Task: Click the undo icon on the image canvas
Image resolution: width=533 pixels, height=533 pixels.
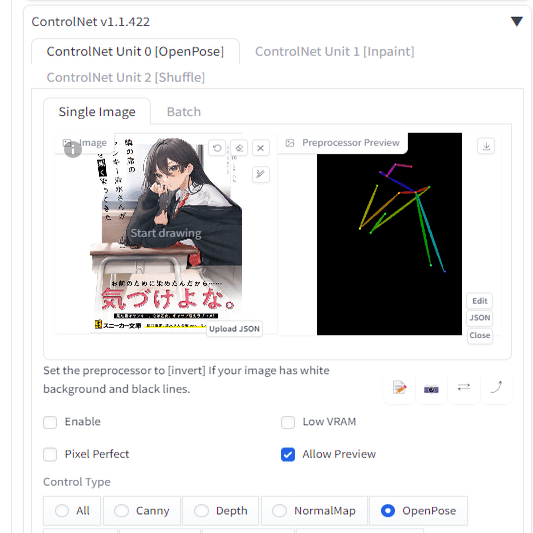Action: 217,148
